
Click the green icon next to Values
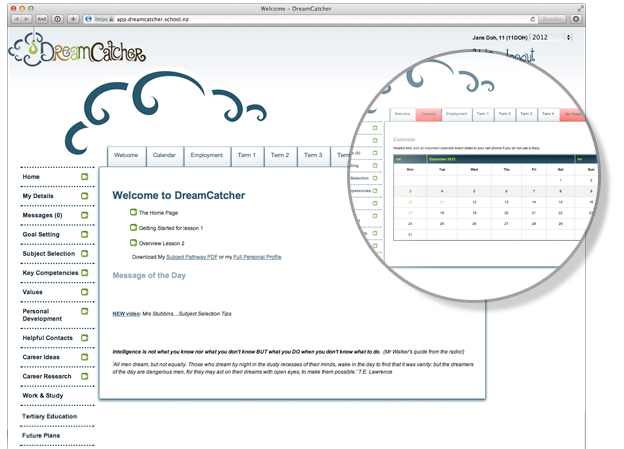(x=84, y=292)
